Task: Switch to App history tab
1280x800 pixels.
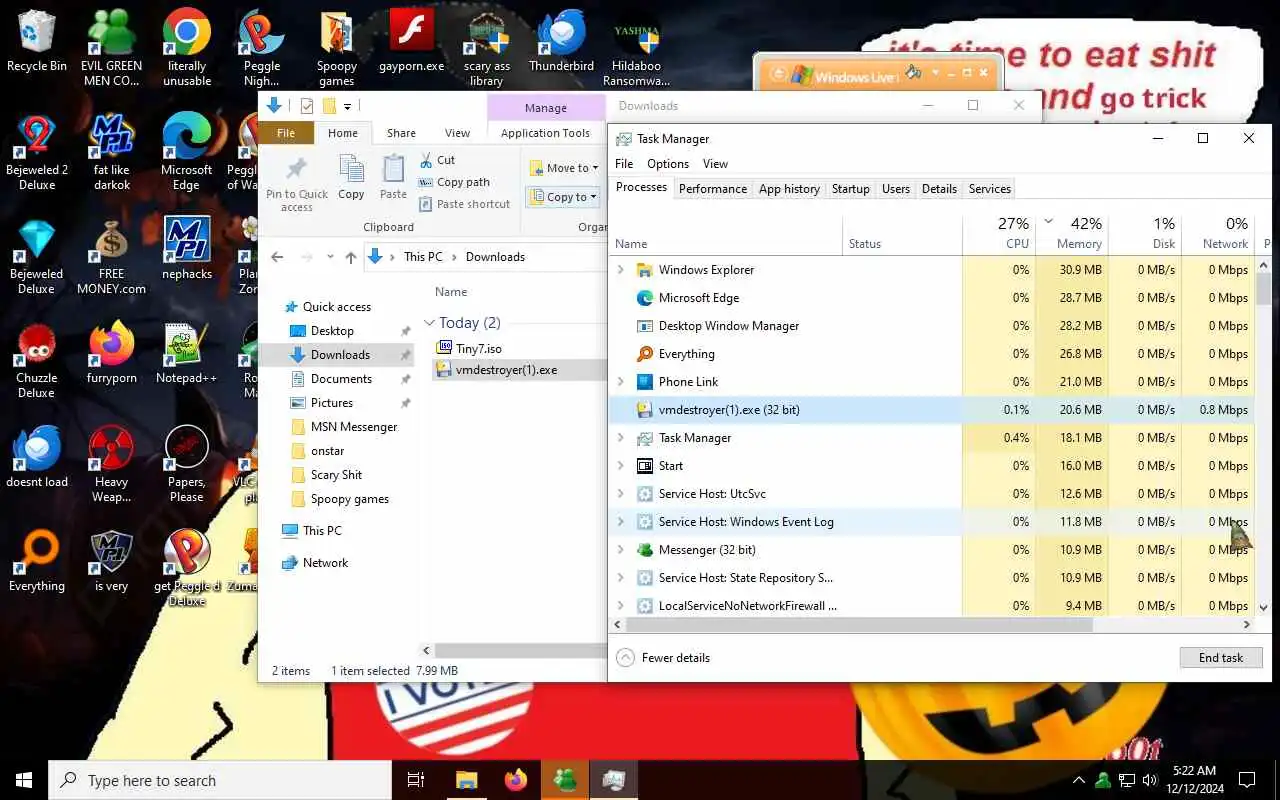Action: click(x=789, y=188)
